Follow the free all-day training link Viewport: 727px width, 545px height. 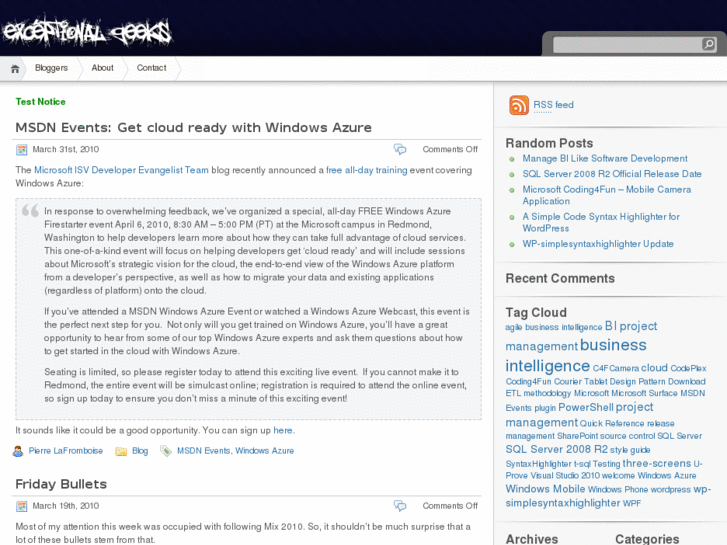(x=366, y=170)
